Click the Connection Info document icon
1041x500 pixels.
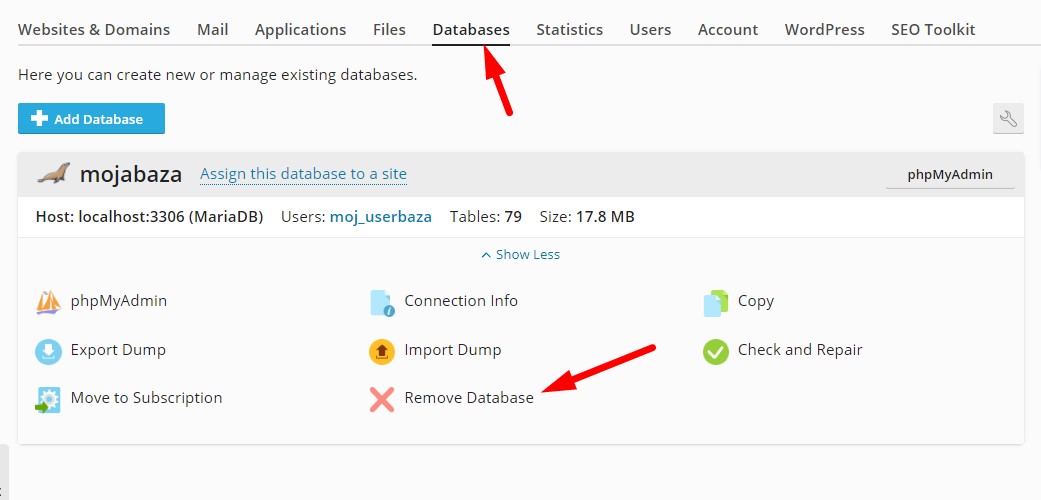382,303
